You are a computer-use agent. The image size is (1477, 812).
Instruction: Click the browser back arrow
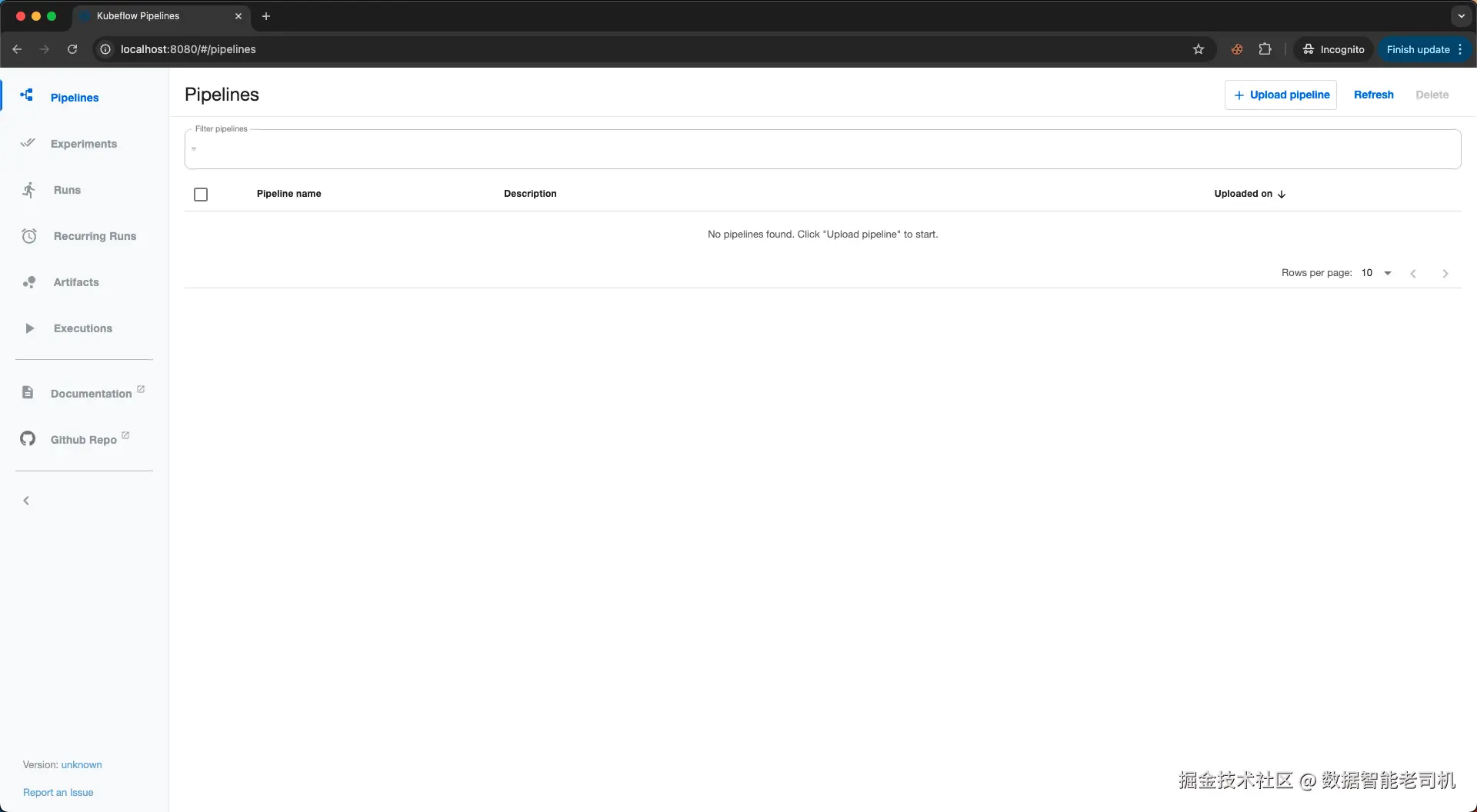[17, 49]
